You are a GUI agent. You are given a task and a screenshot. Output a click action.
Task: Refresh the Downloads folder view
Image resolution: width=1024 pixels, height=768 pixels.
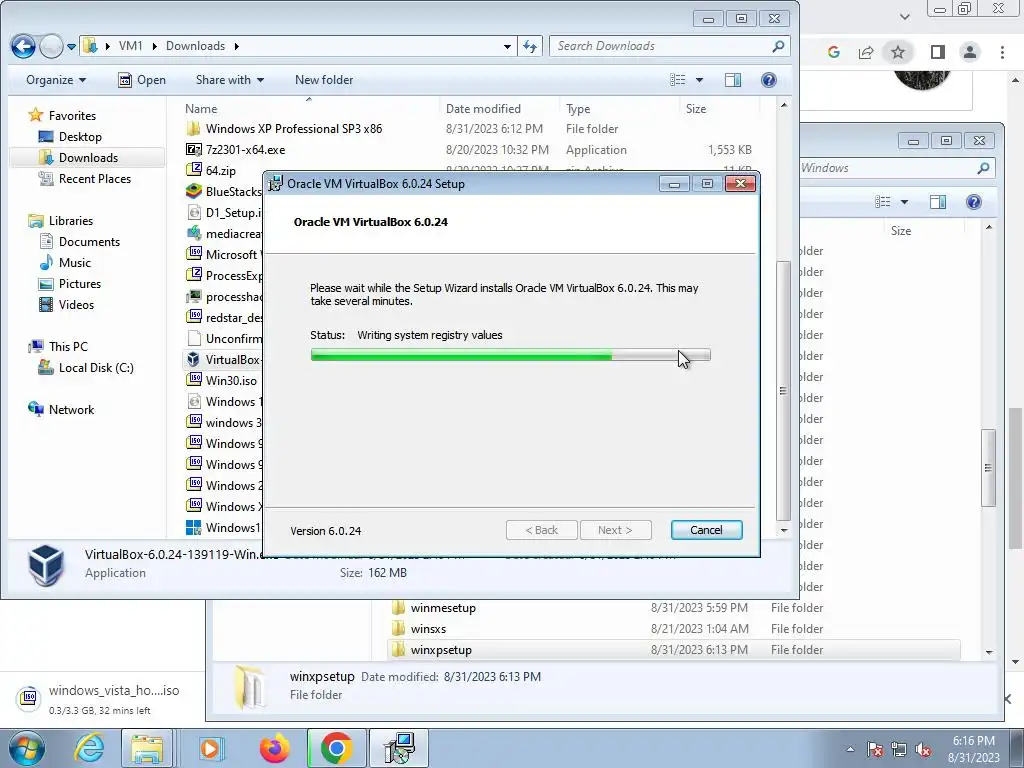coord(530,46)
